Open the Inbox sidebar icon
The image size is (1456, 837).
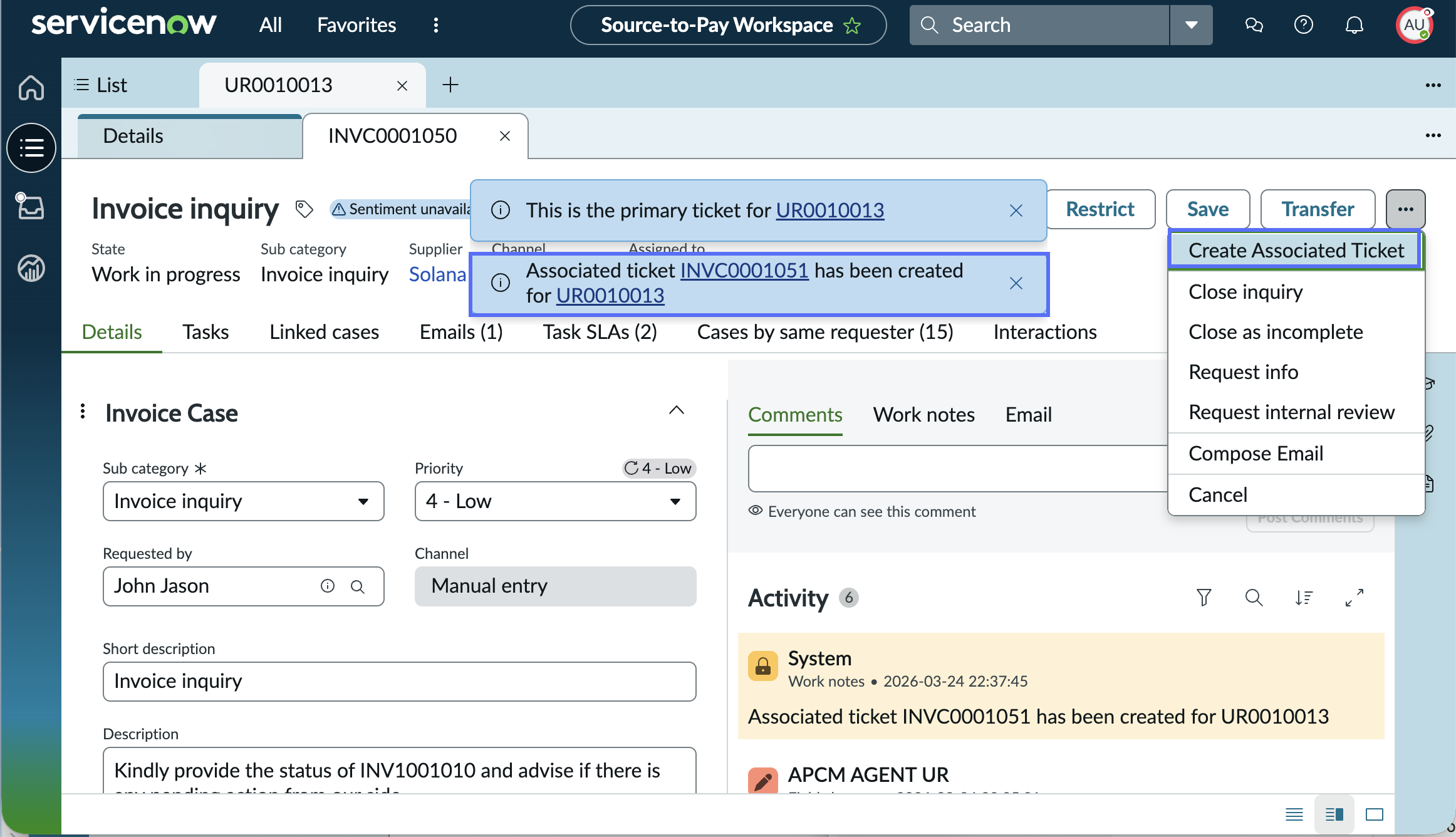30,206
